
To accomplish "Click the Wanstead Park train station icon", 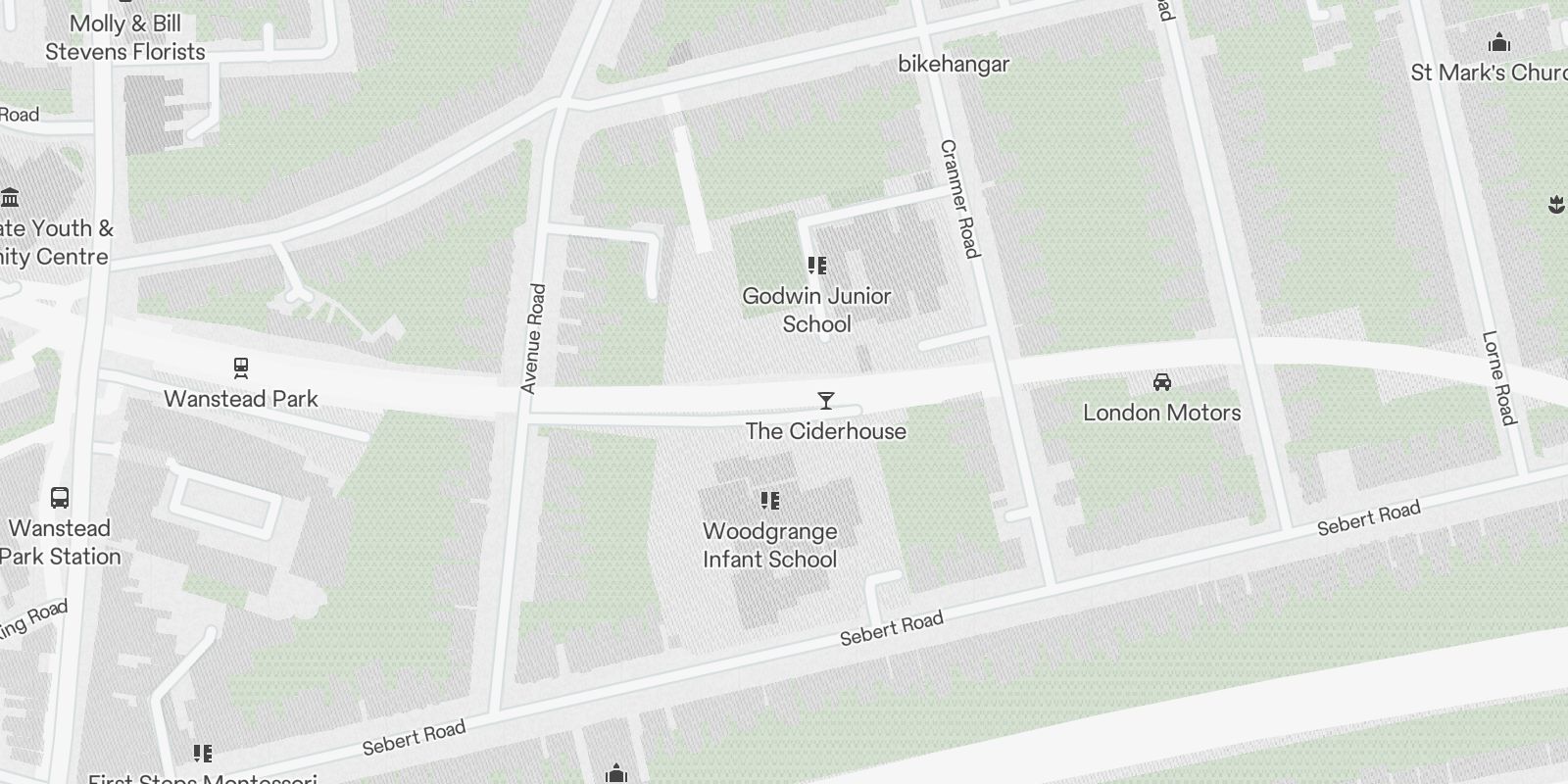I will [241, 368].
